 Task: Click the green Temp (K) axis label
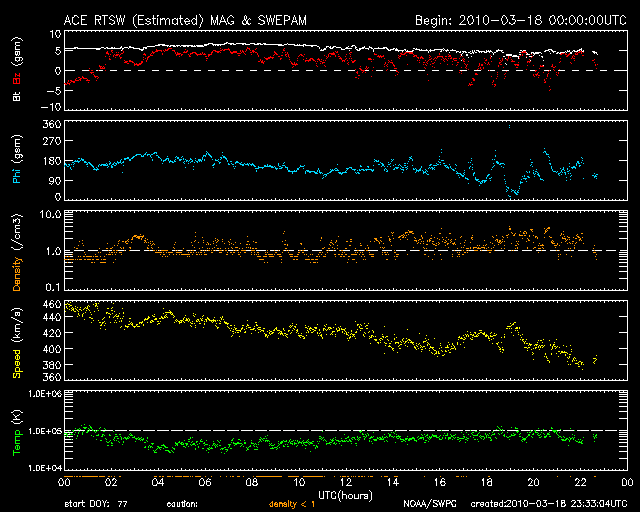click(16, 431)
